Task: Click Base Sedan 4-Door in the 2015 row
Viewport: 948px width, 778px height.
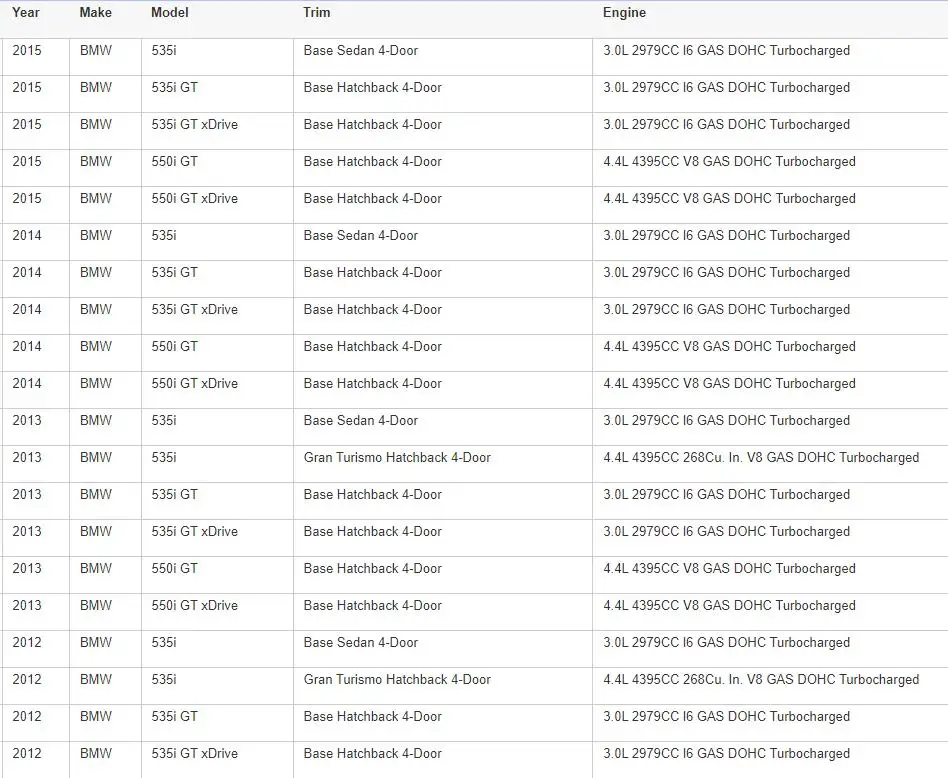Action: point(361,51)
